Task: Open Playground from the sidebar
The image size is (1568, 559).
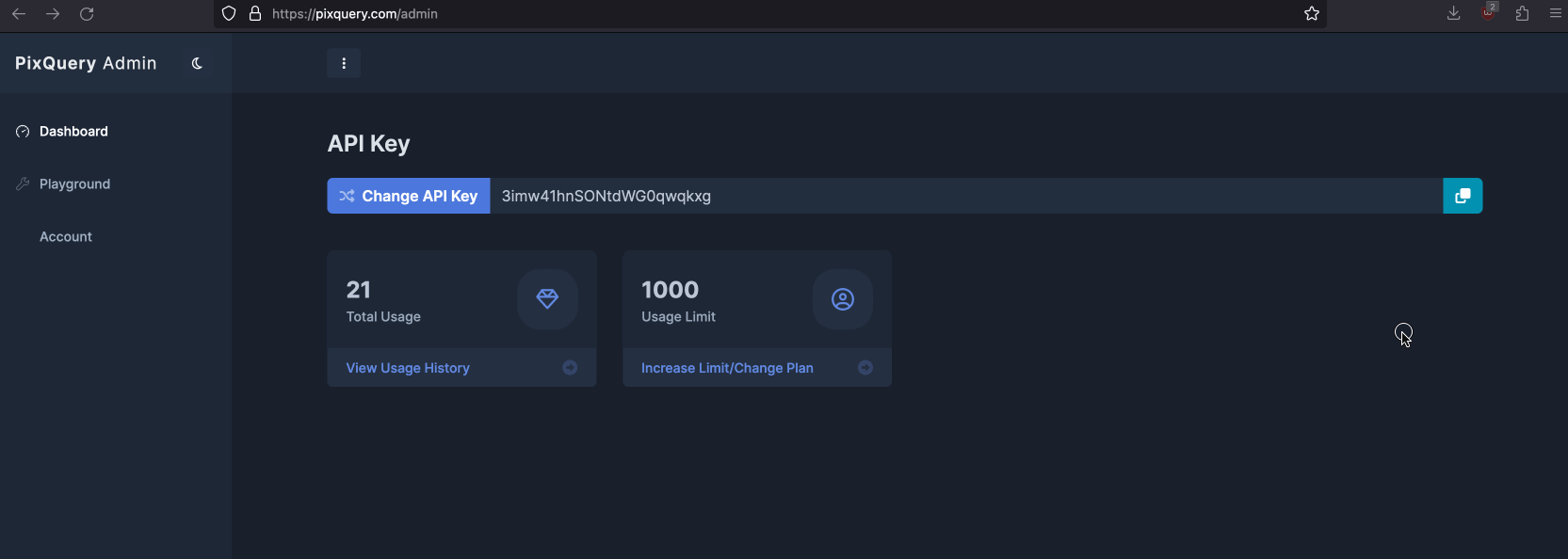Action: point(74,184)
